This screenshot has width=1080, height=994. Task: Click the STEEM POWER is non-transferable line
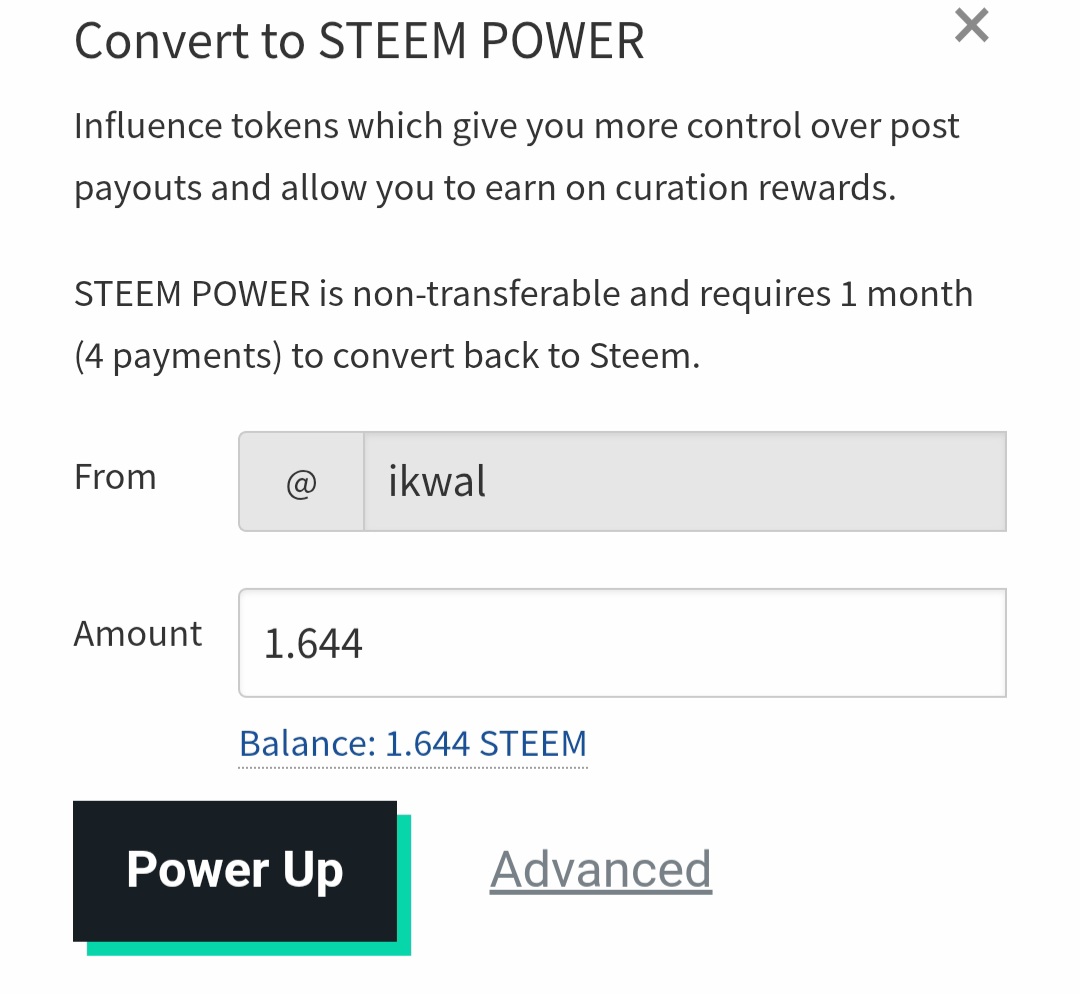(x=523, y=294)
